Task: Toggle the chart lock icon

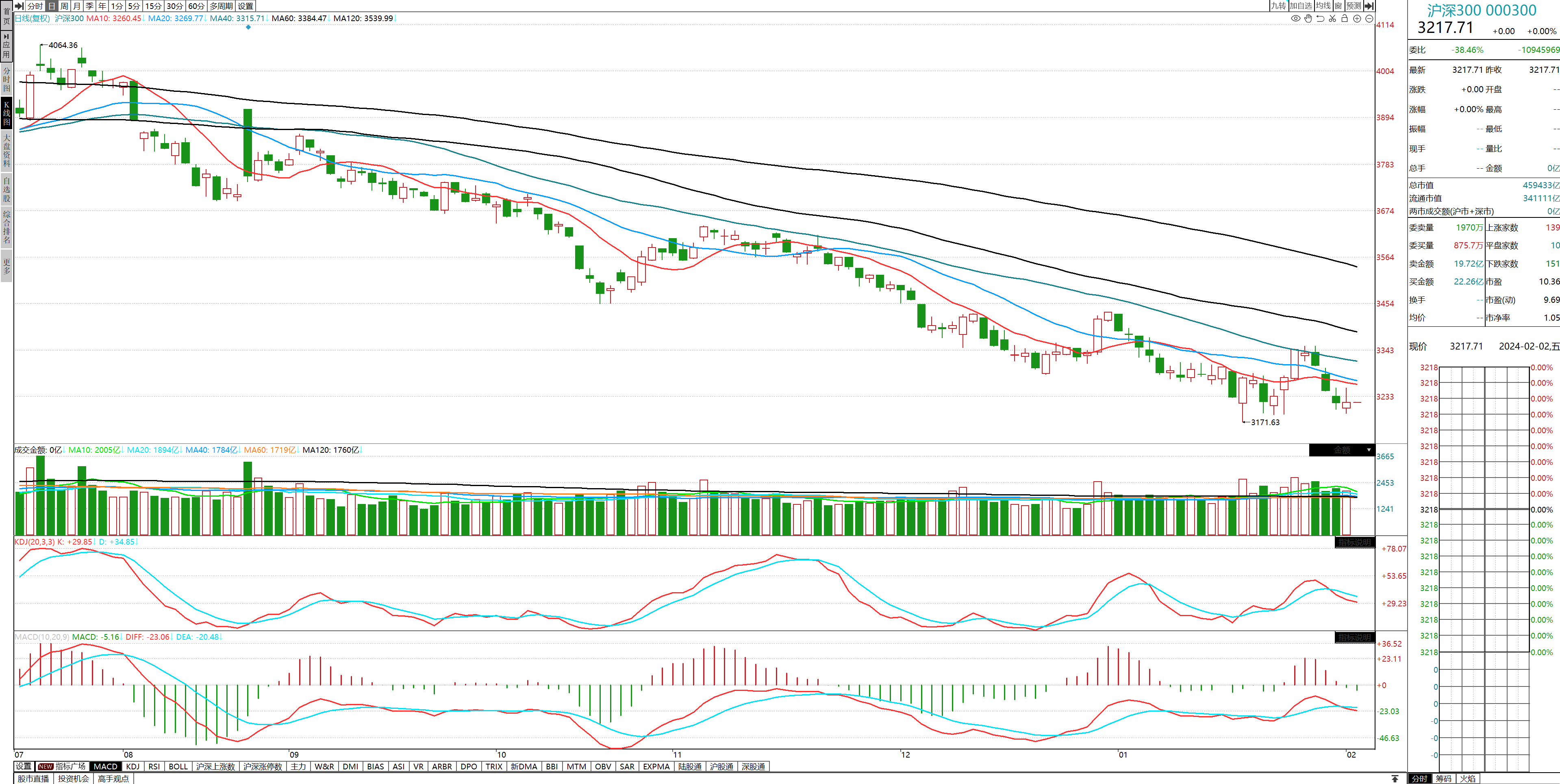Action: point(1345,19)
